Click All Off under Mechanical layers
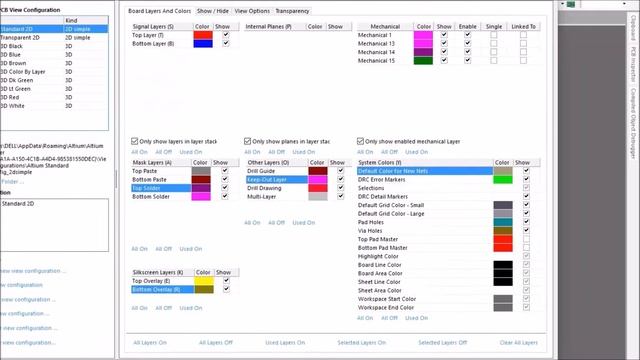 [x=389, y=152]
